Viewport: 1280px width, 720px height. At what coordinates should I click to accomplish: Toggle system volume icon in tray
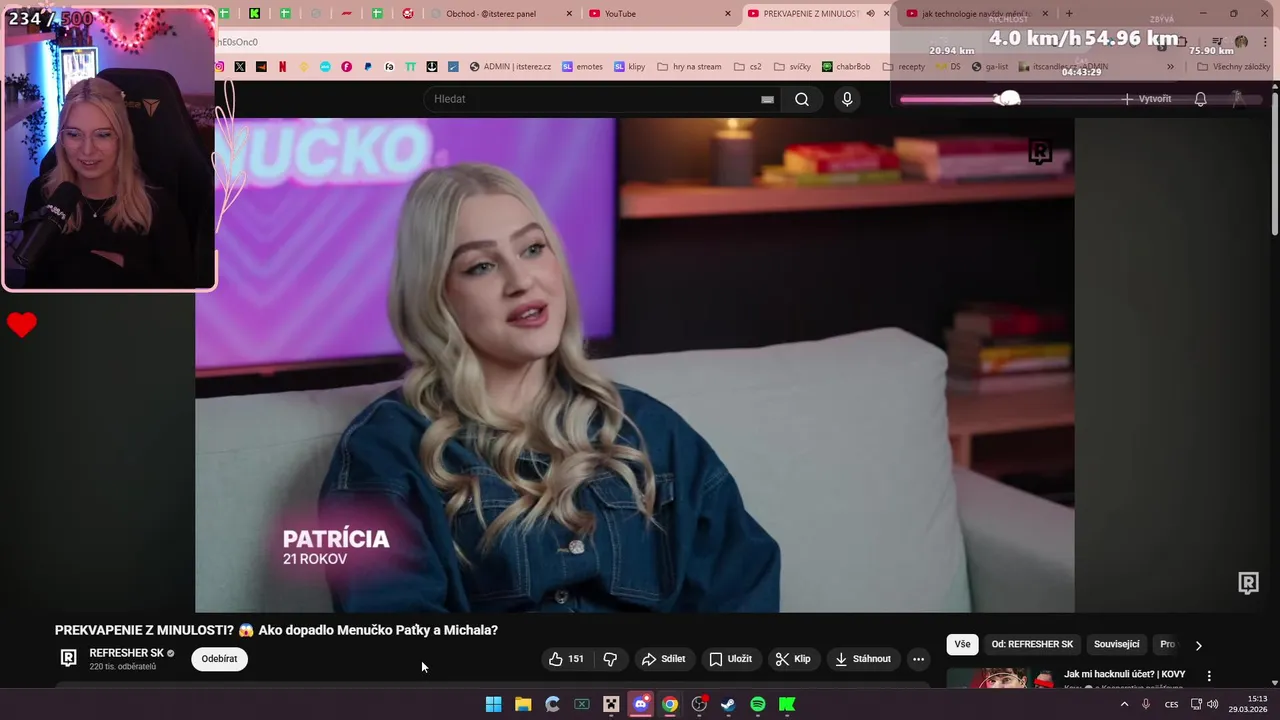[1213, 704]
